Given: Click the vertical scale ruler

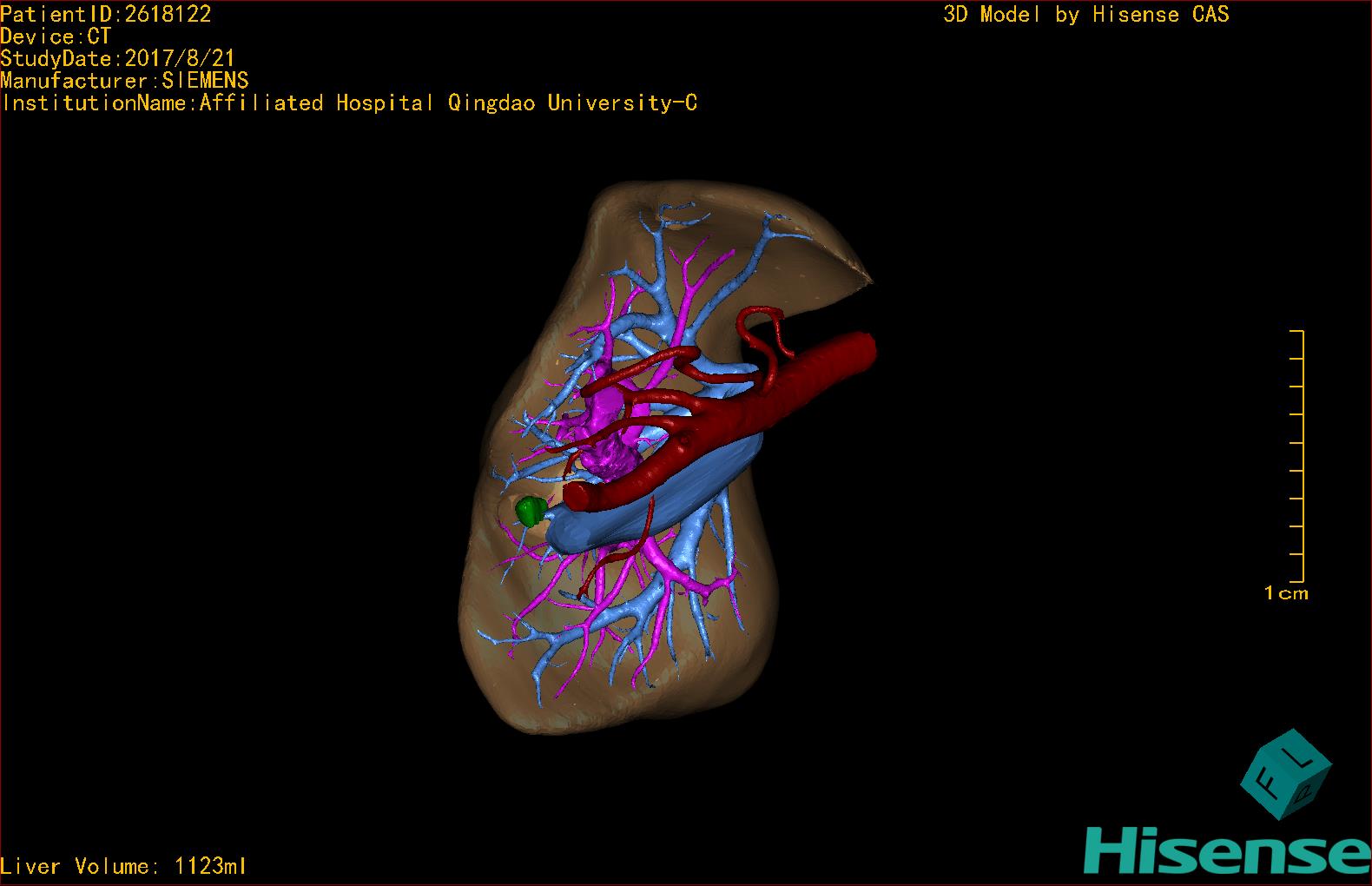Looking at the screenshot, I should [1300, 456].
